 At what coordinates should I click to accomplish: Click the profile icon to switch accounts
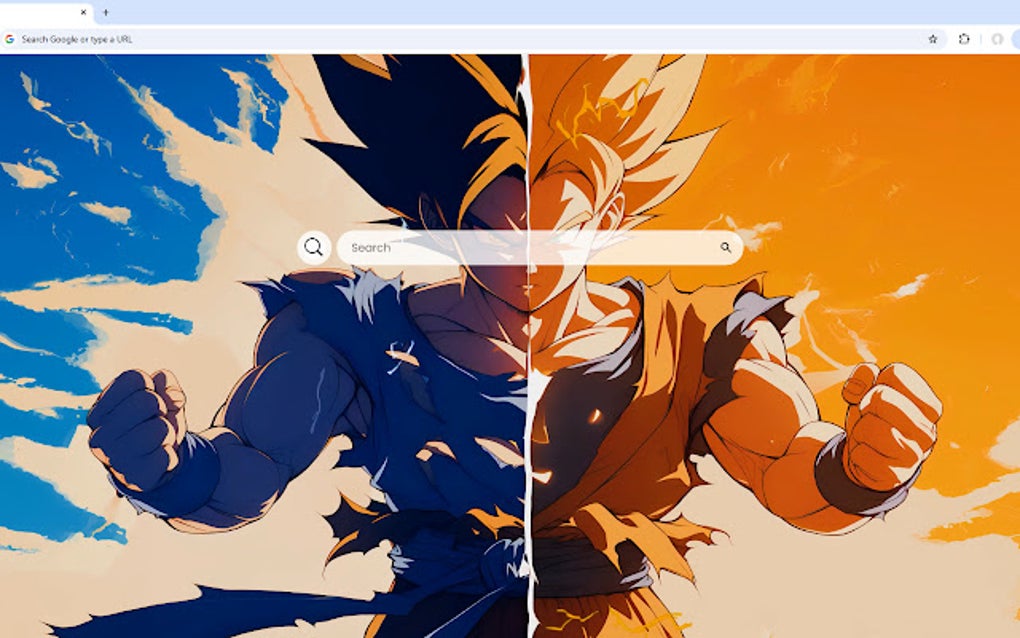click(x=997, y=39)
